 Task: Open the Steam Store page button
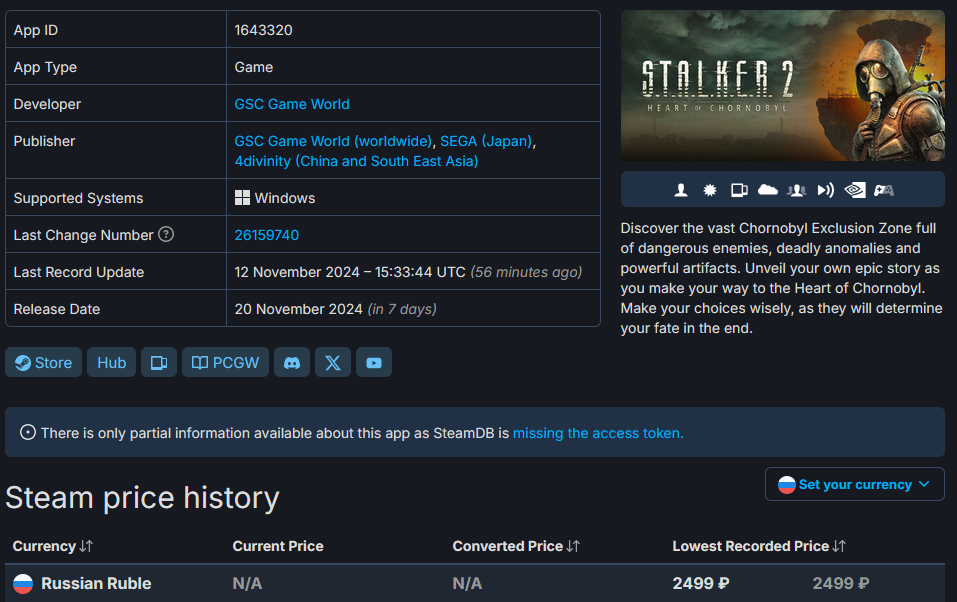[43, 363]
